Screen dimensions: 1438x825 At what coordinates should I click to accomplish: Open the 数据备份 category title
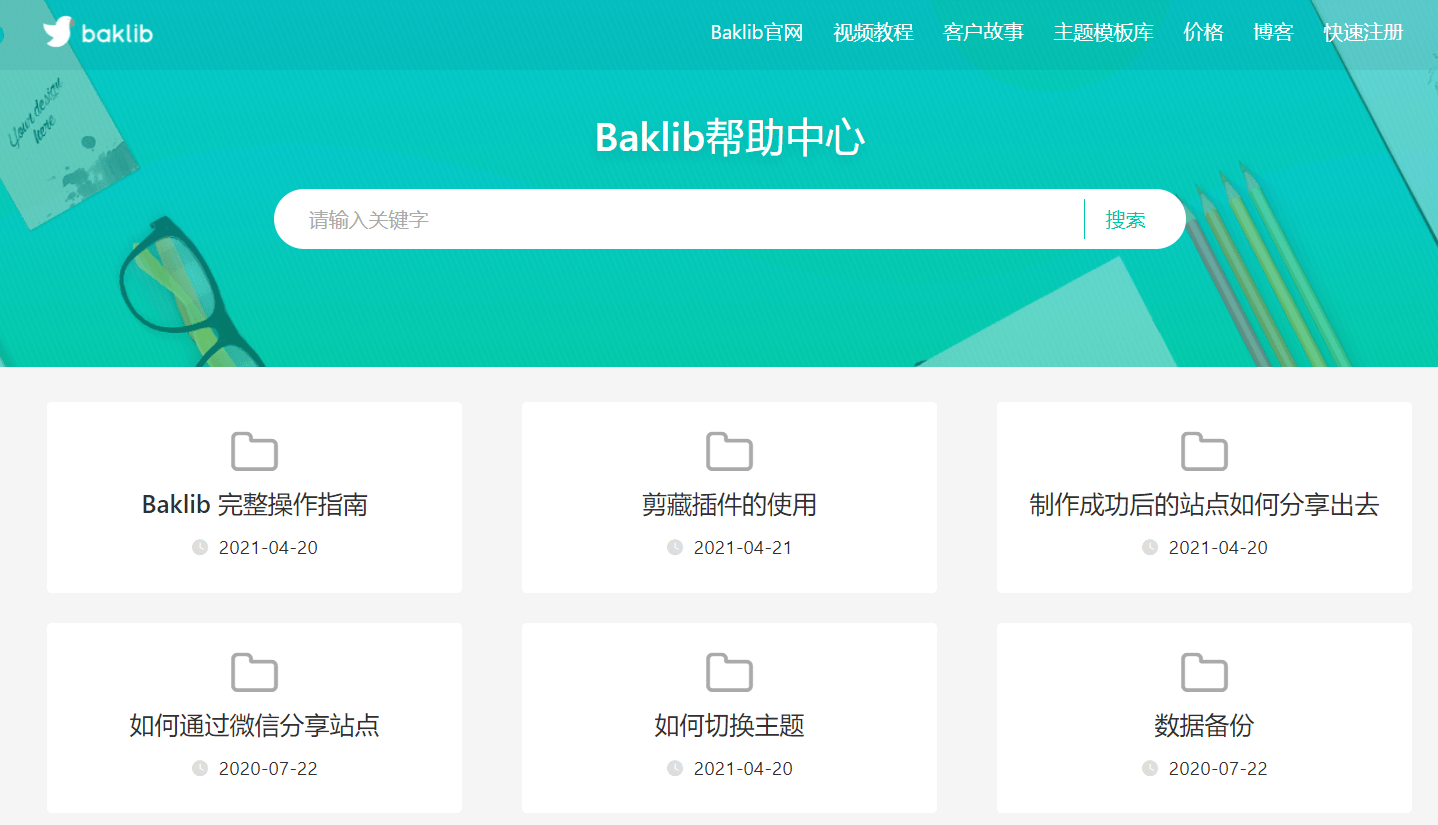pyautogui.click(x=1204, y=725)
